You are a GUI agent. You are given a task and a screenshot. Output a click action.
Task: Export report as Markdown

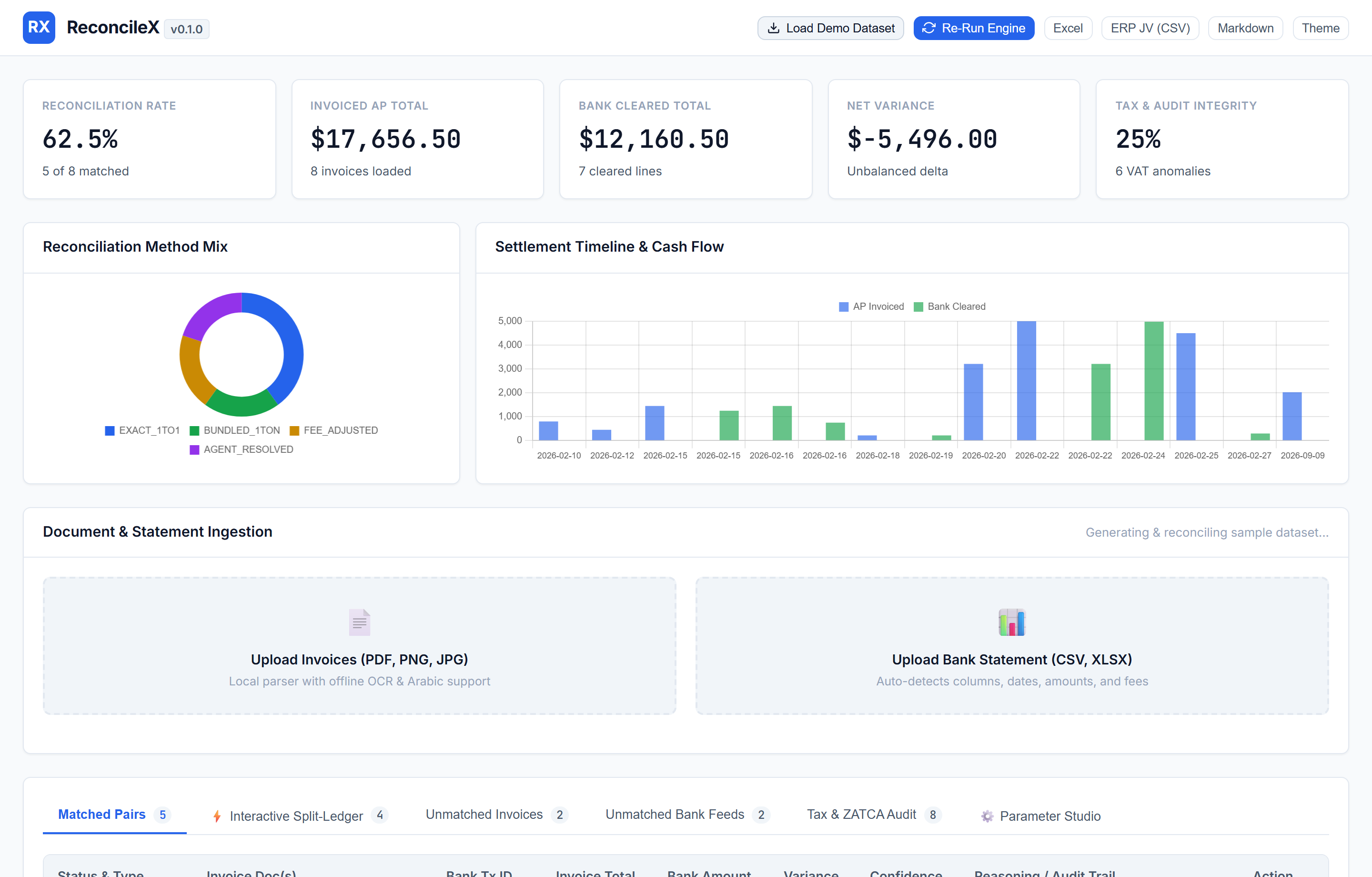1245,28
